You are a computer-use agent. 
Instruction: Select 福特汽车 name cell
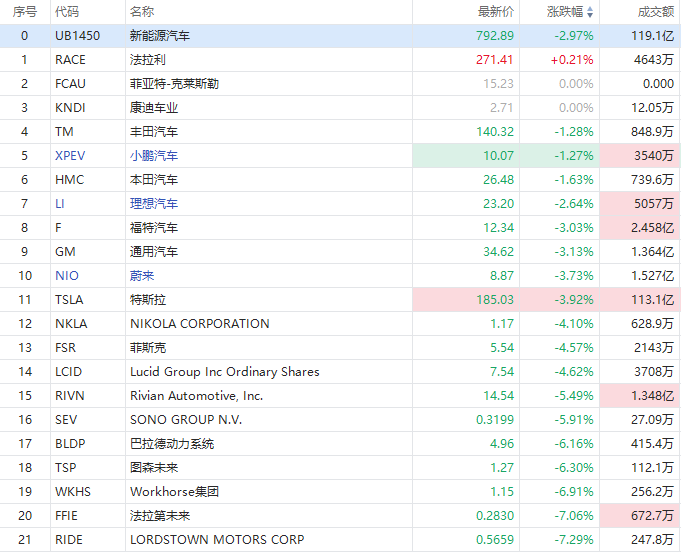(154, 228)
